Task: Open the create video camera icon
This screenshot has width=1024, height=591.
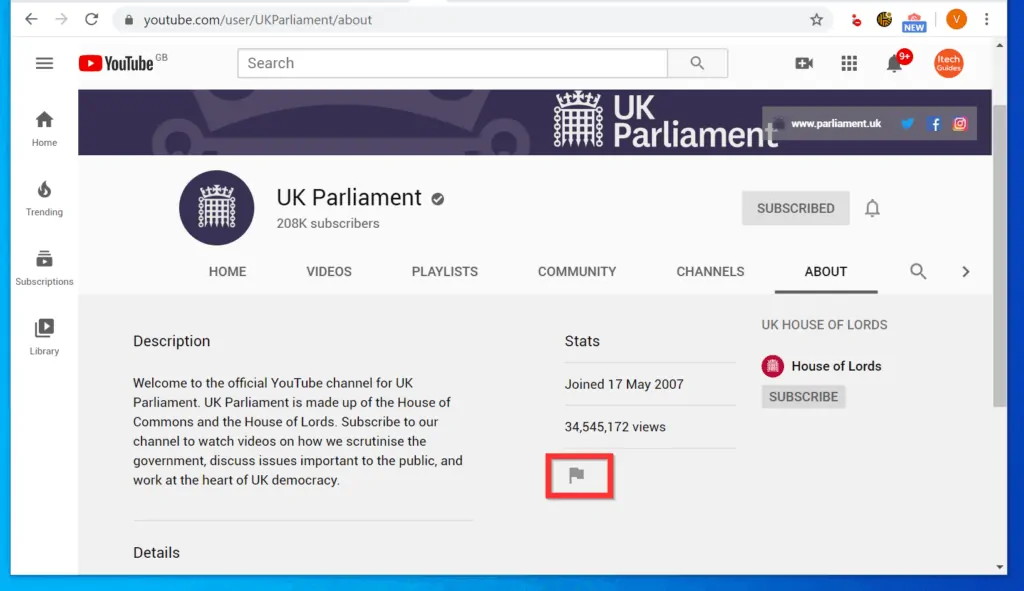Action: pos(804,63)
